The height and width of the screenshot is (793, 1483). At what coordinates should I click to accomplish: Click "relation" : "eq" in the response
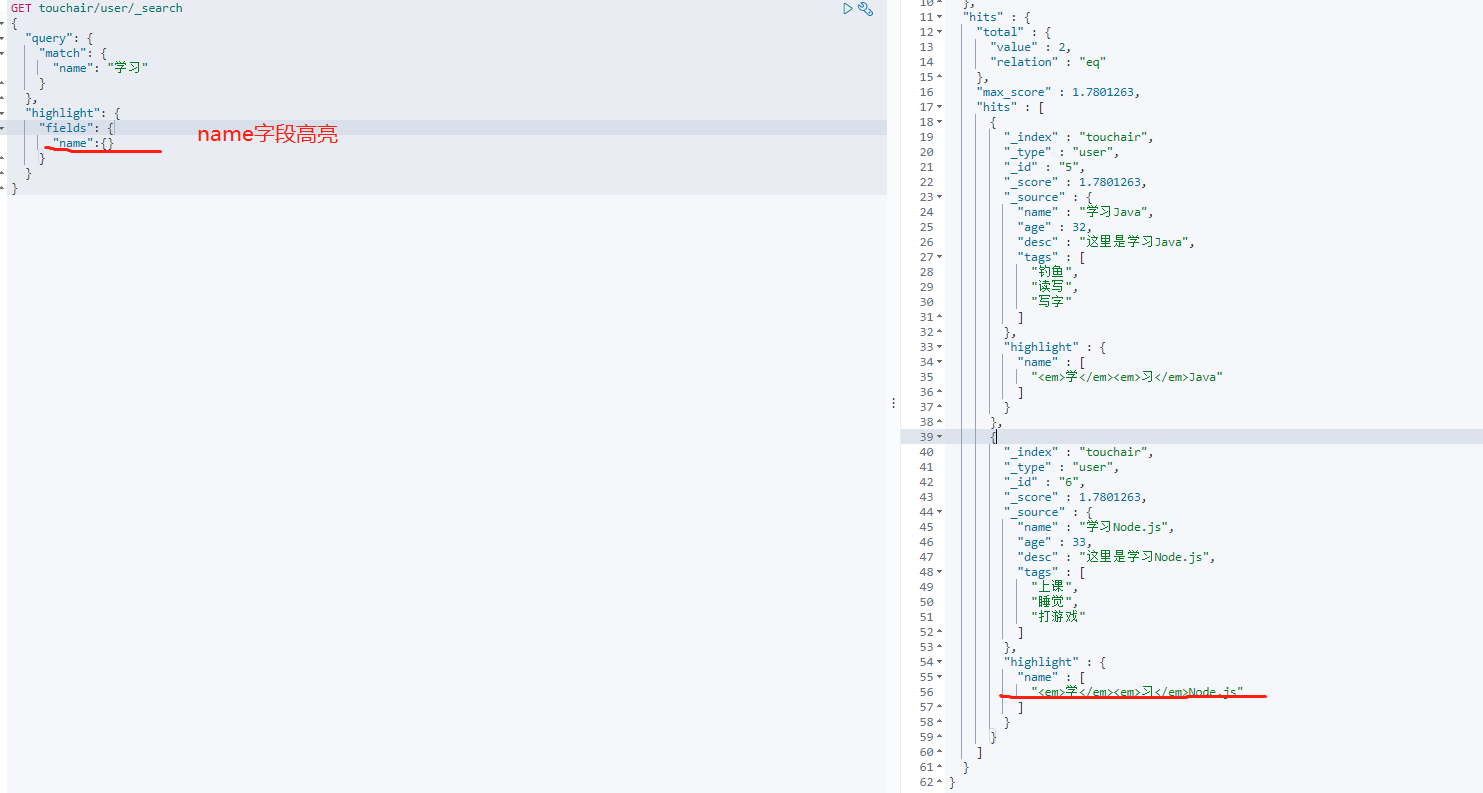click(1048, 62)
